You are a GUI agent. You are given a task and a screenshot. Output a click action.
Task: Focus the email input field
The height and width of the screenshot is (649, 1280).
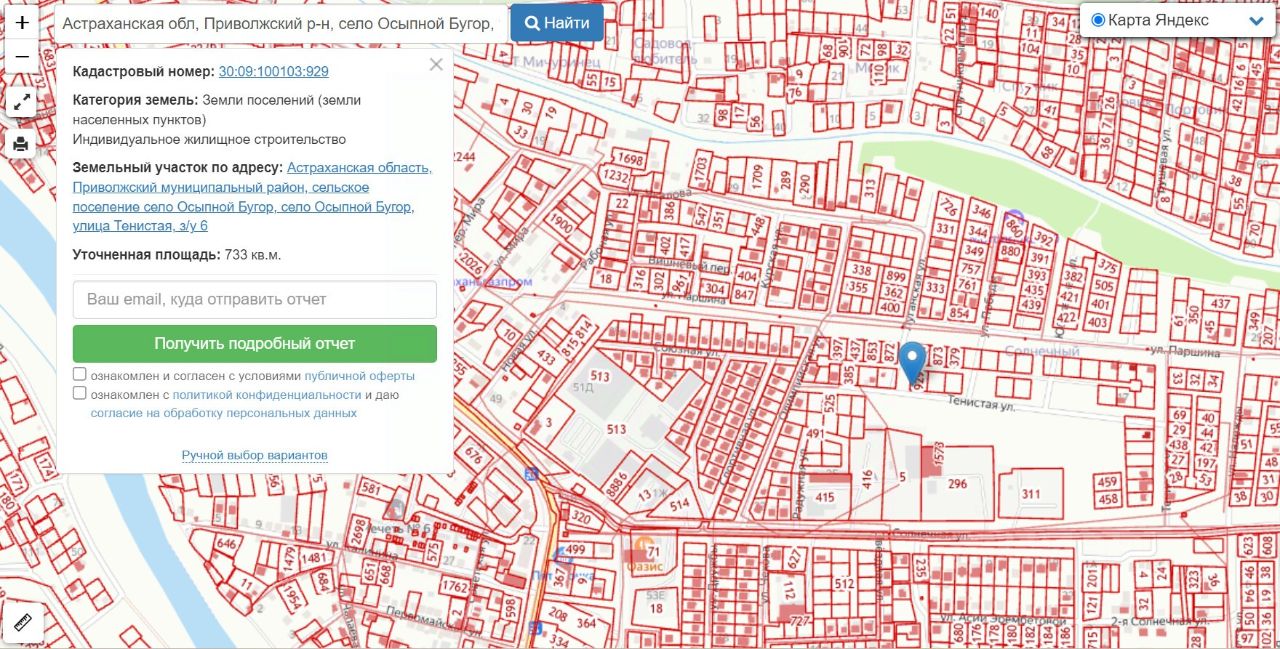(255, 299)
